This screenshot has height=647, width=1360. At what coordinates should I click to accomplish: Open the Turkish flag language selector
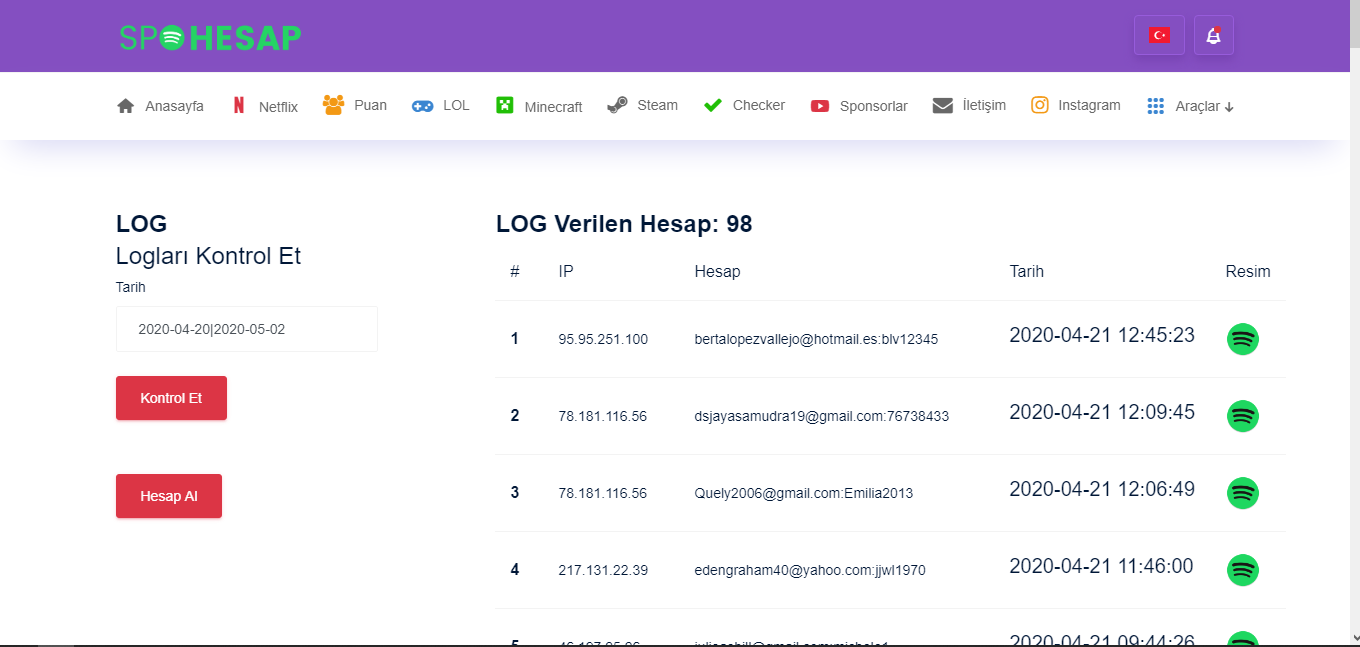[1159, 35]
